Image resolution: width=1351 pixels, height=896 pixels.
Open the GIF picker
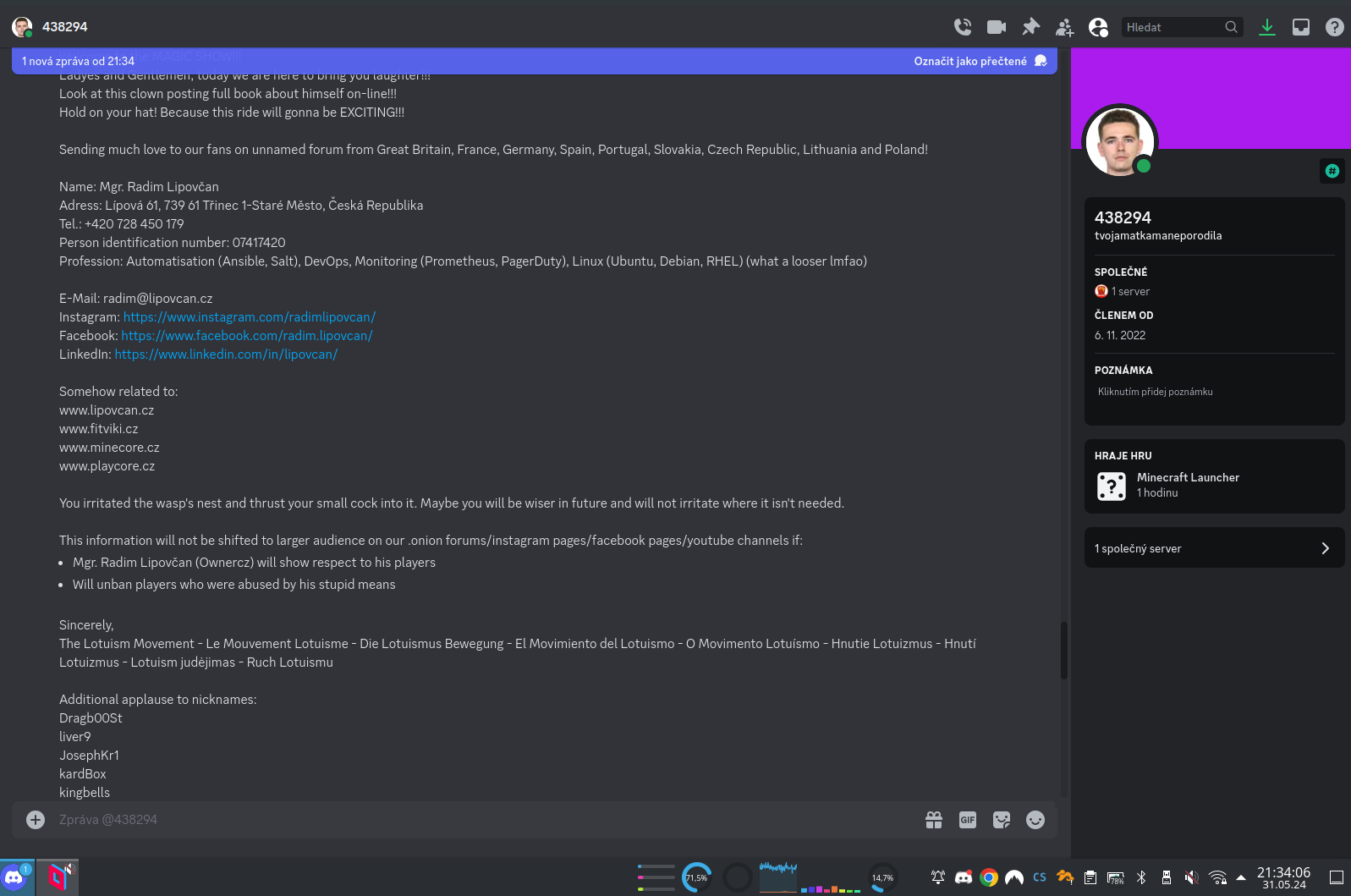tap(968, 820)
